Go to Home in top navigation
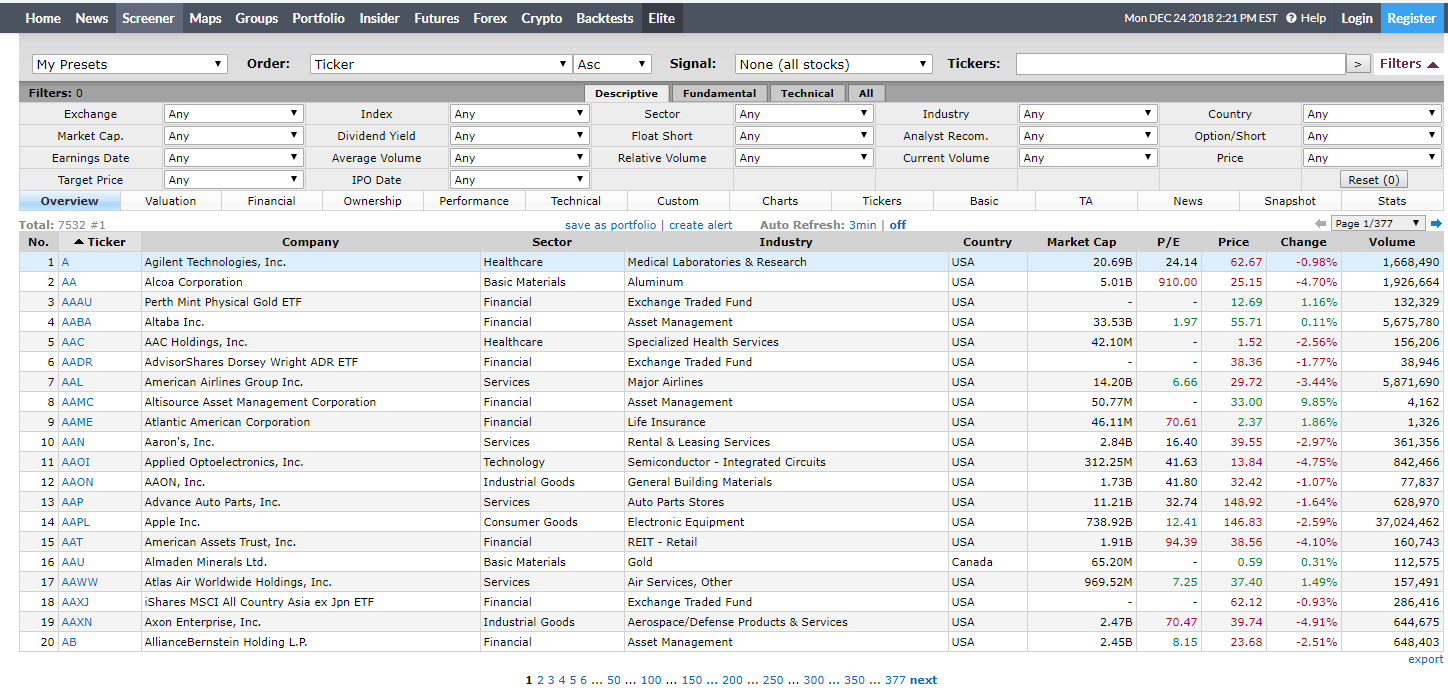The width and height of the screenshot is (1448, 693). [x=43, y=18]
